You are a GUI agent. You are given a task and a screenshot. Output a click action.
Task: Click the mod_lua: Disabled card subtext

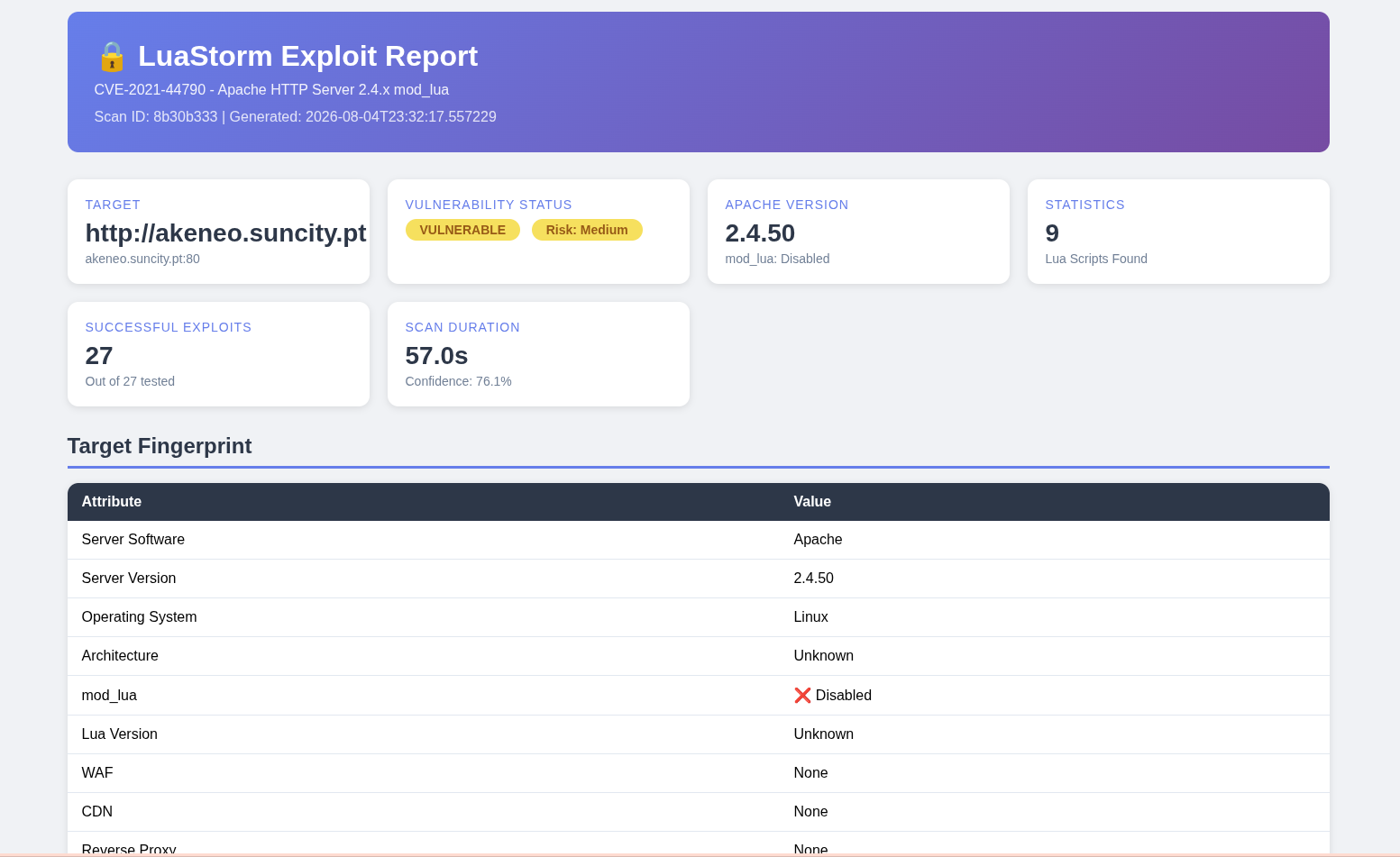(x=777, y=259)
